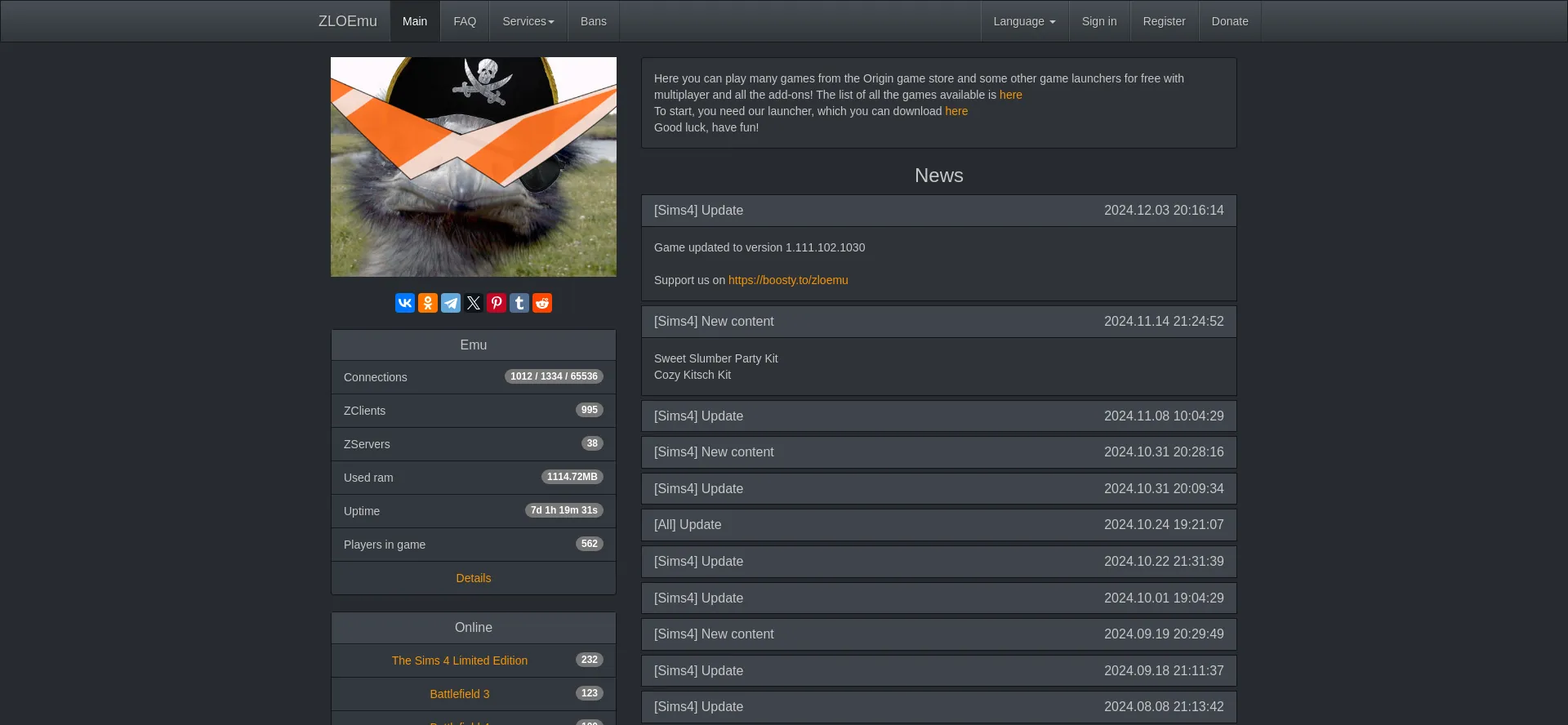Go to the Main tab
The image size is (1568, 725).
(415, 21)
